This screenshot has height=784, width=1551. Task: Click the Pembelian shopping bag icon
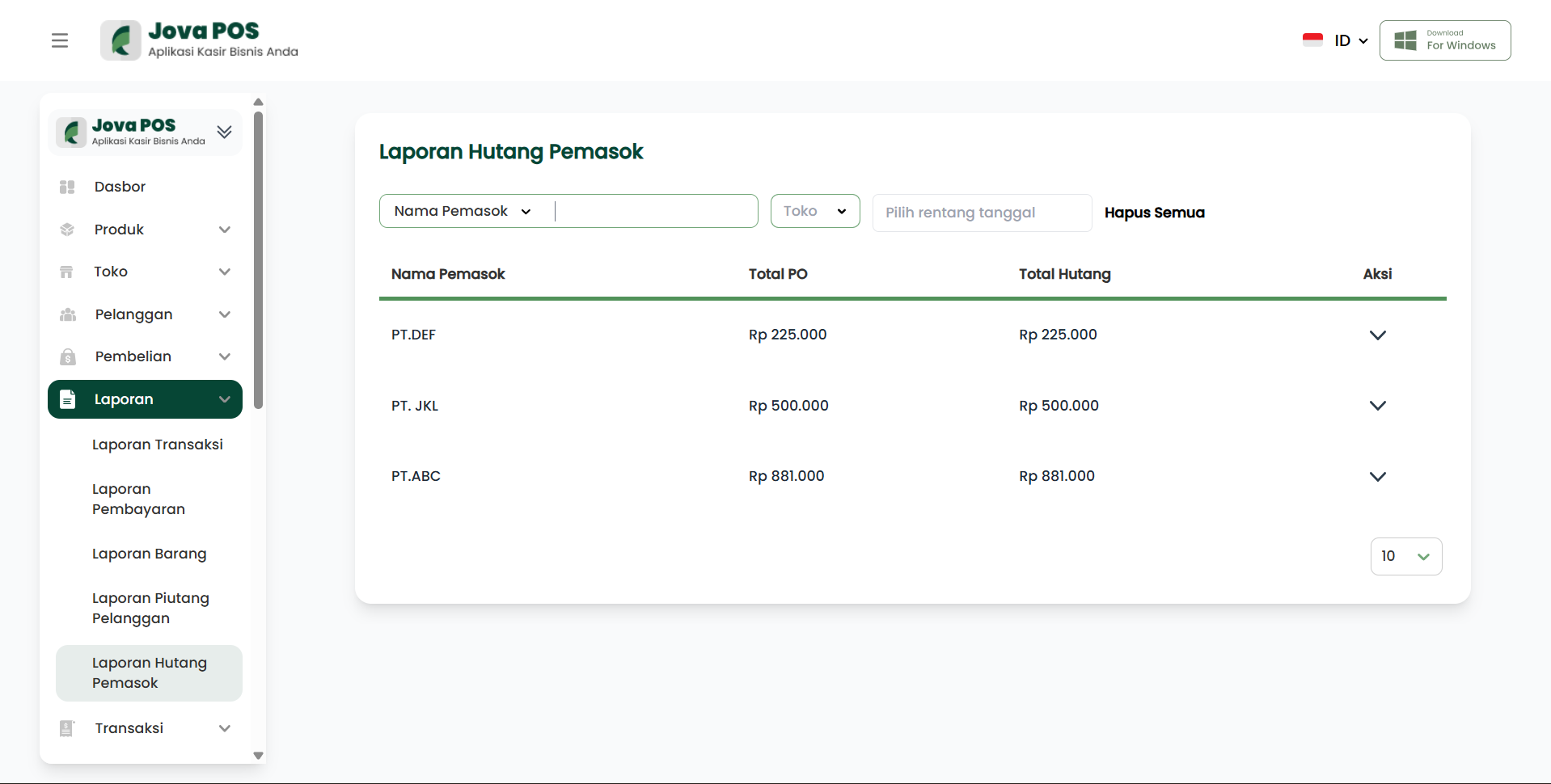[67, 357]
